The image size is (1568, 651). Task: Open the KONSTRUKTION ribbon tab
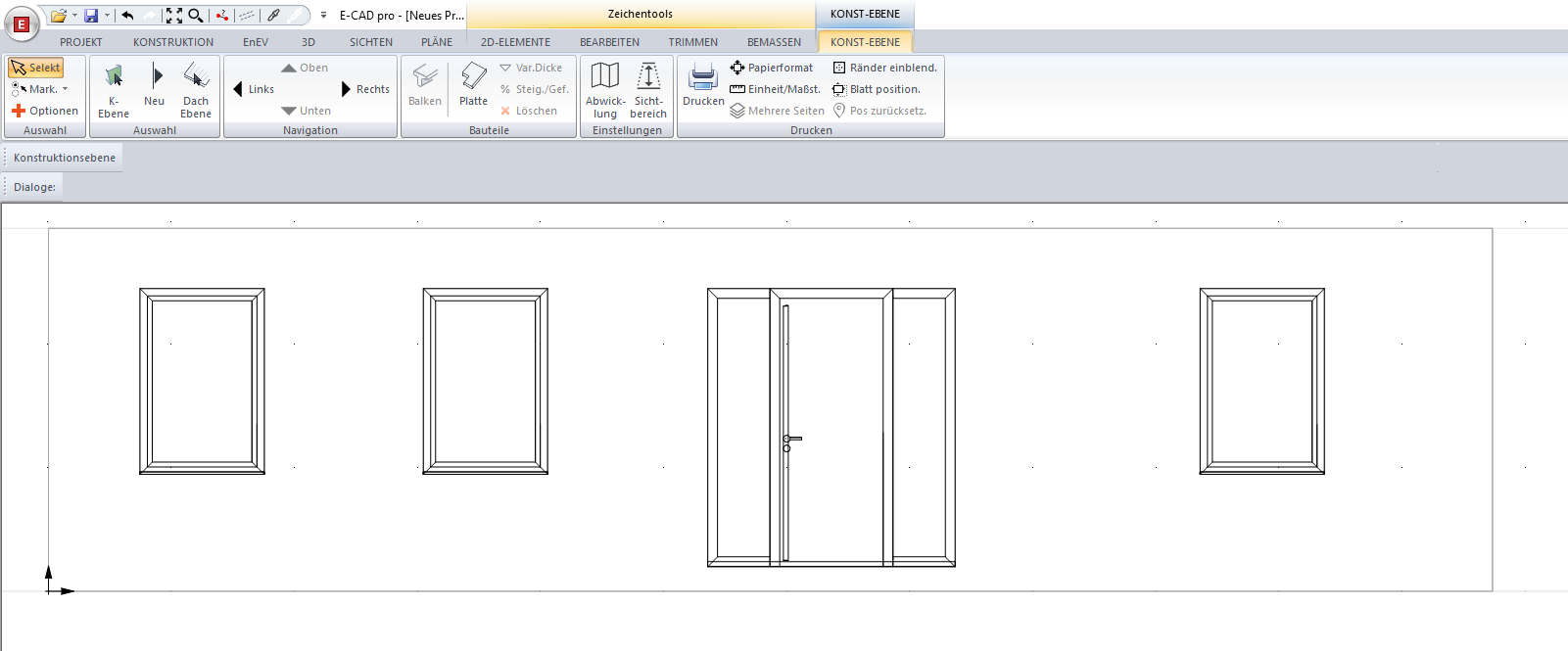173,42
